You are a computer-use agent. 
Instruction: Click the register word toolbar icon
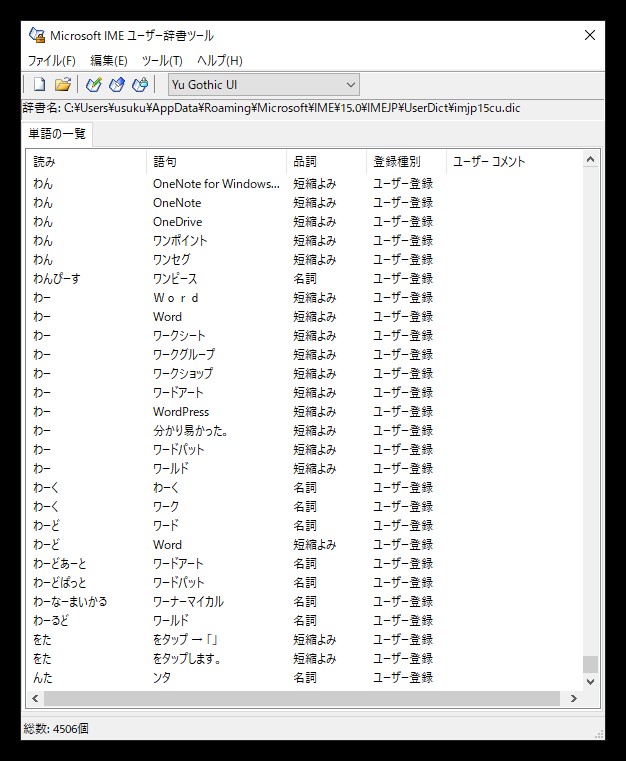(x=94, y=85)
